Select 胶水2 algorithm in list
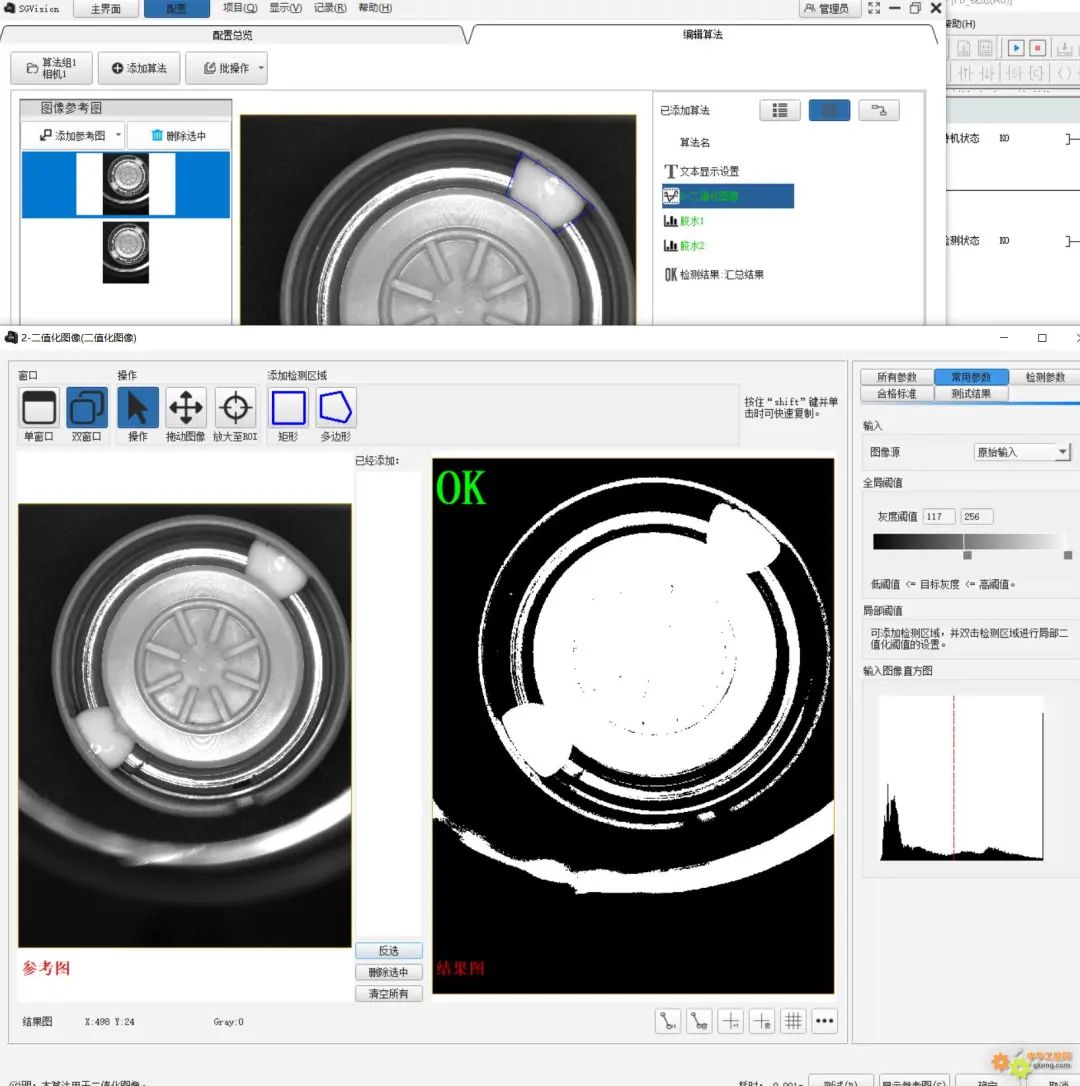 coord(684,245)
